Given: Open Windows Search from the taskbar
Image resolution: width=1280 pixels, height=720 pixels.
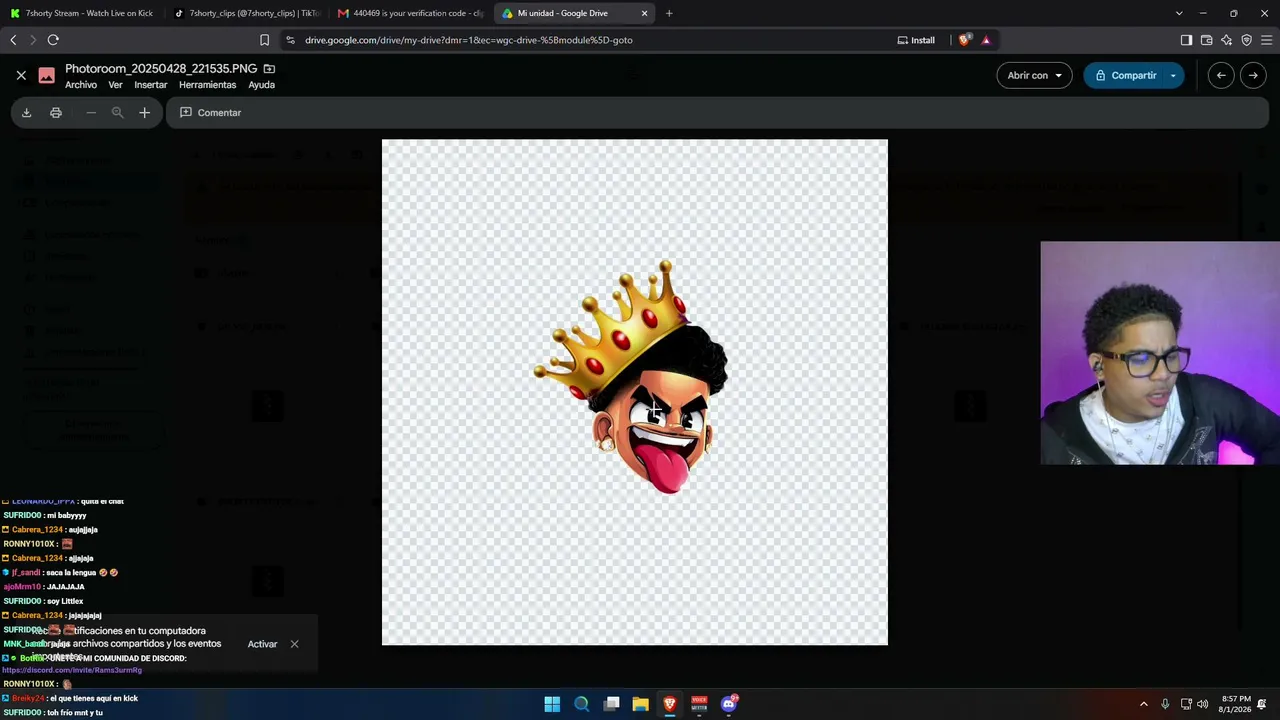Looking at the screenshot, I should [x=581, y=704].
